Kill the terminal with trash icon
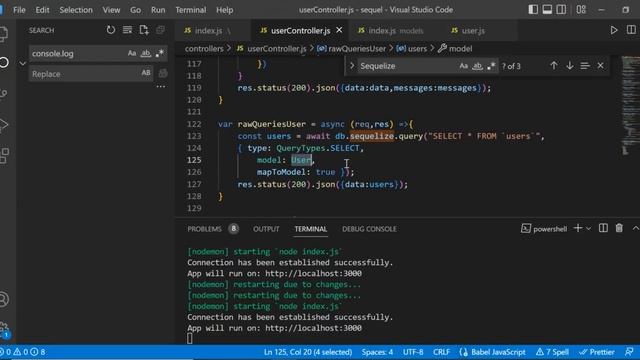 point(619,229)
